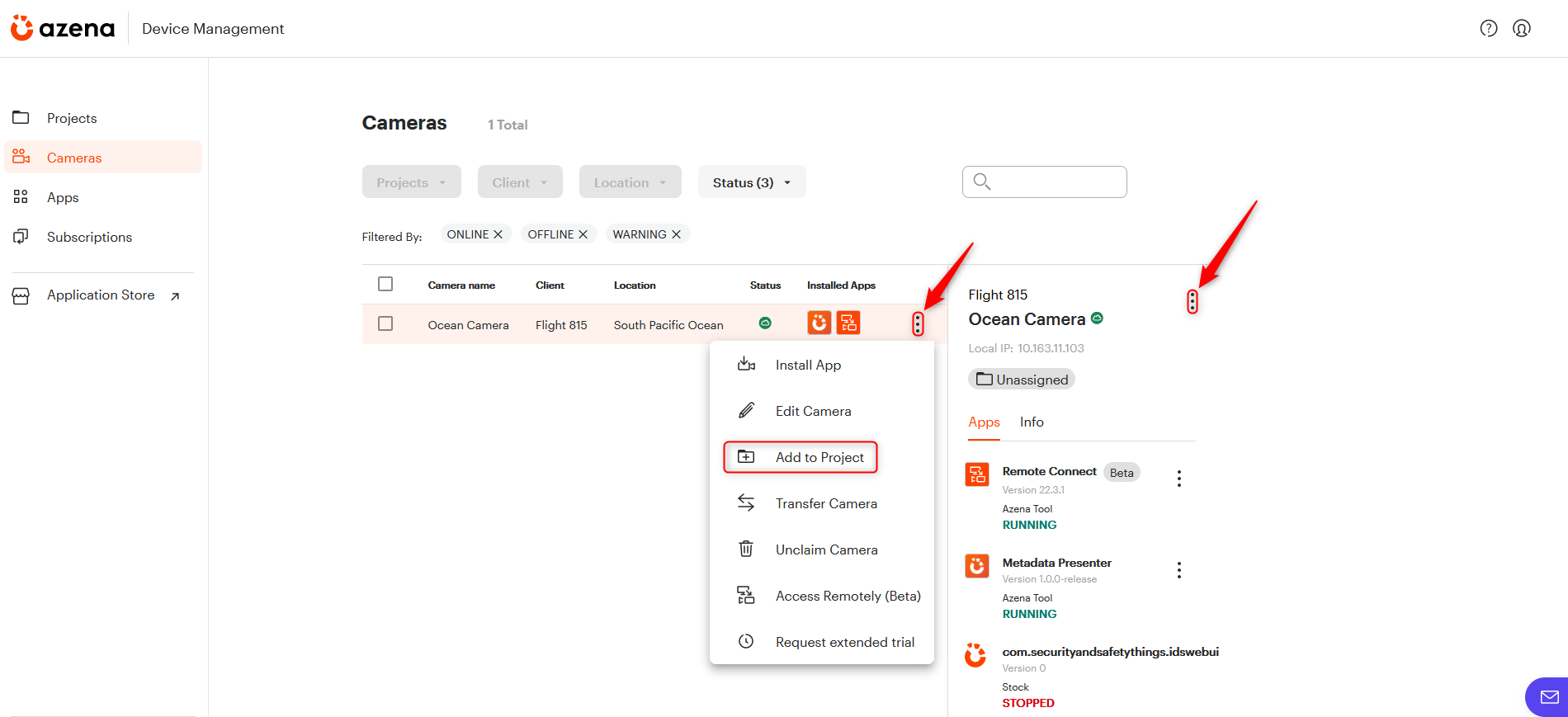Screen dimensions: 1568x717
Task: Click the Cameras sidebar icon
Action: point(21,157)
